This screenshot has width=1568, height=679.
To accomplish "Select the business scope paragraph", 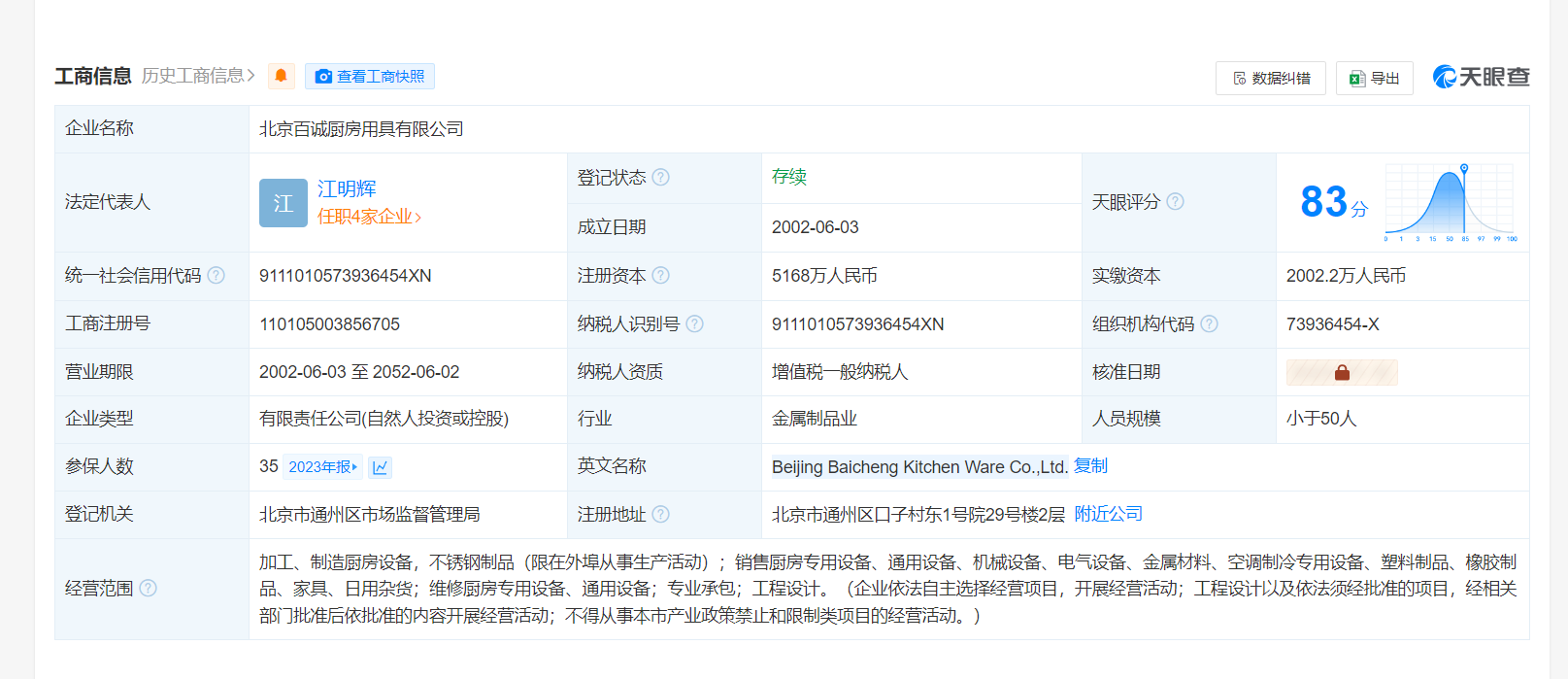I will click(x=887, y=589).
